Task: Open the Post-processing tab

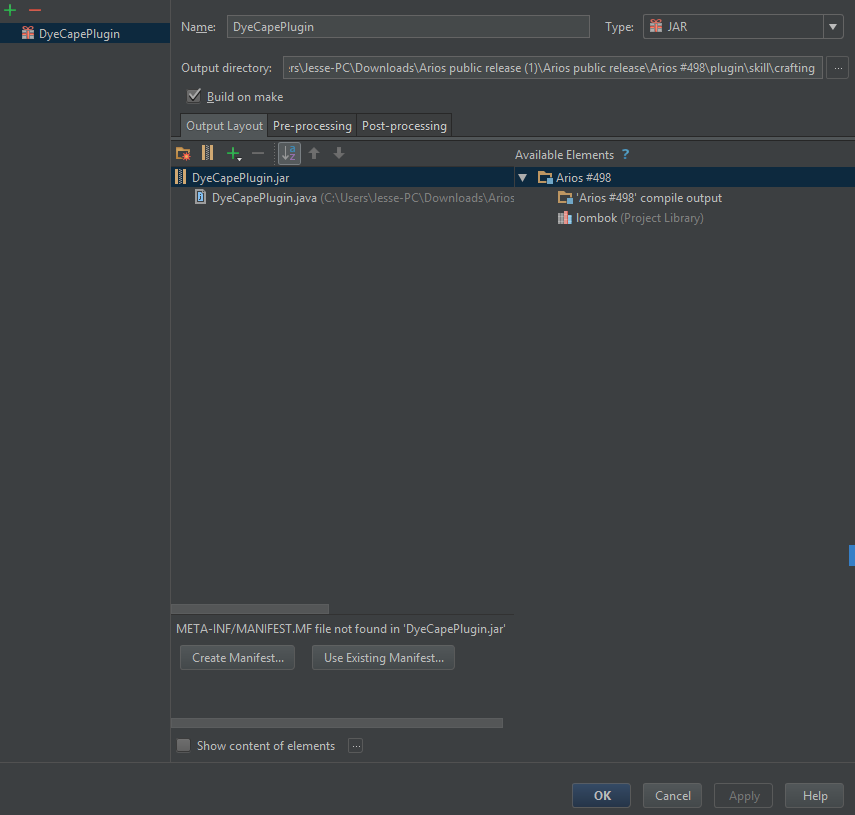Action: [x=404, y=125]
